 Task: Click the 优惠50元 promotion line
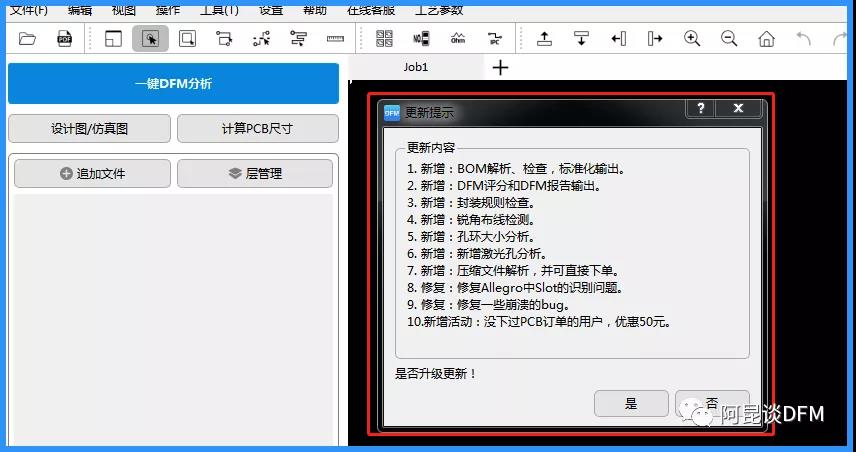point(539,322)
